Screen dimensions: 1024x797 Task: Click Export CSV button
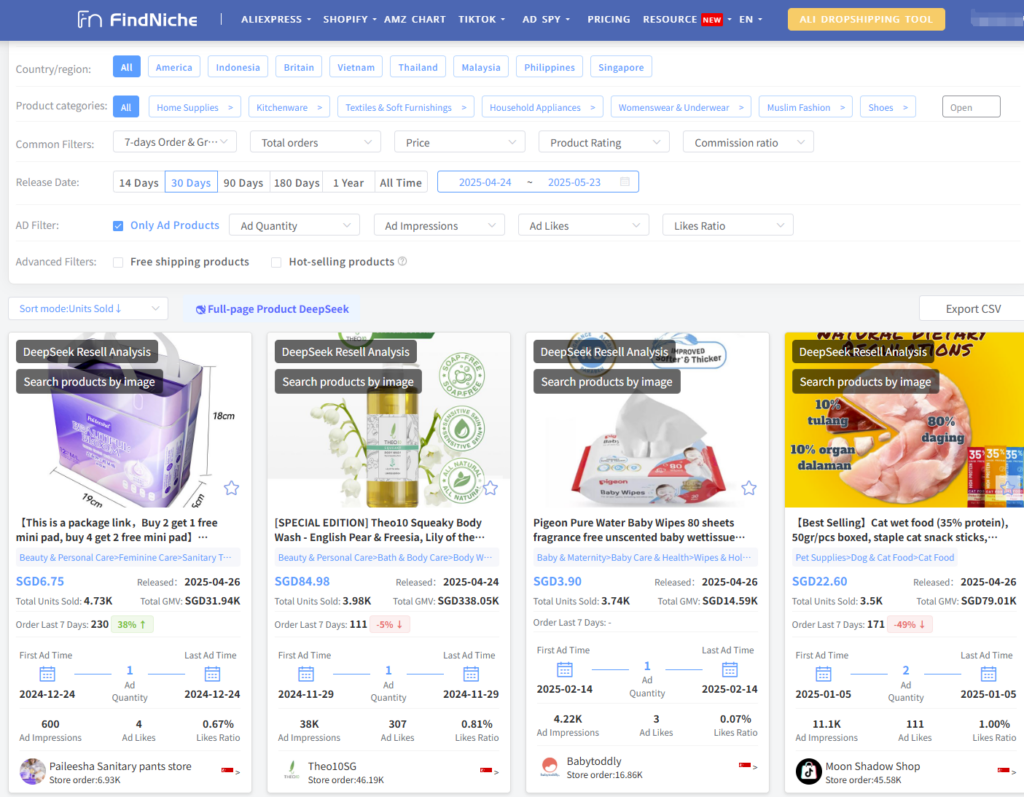click(972, 308)
